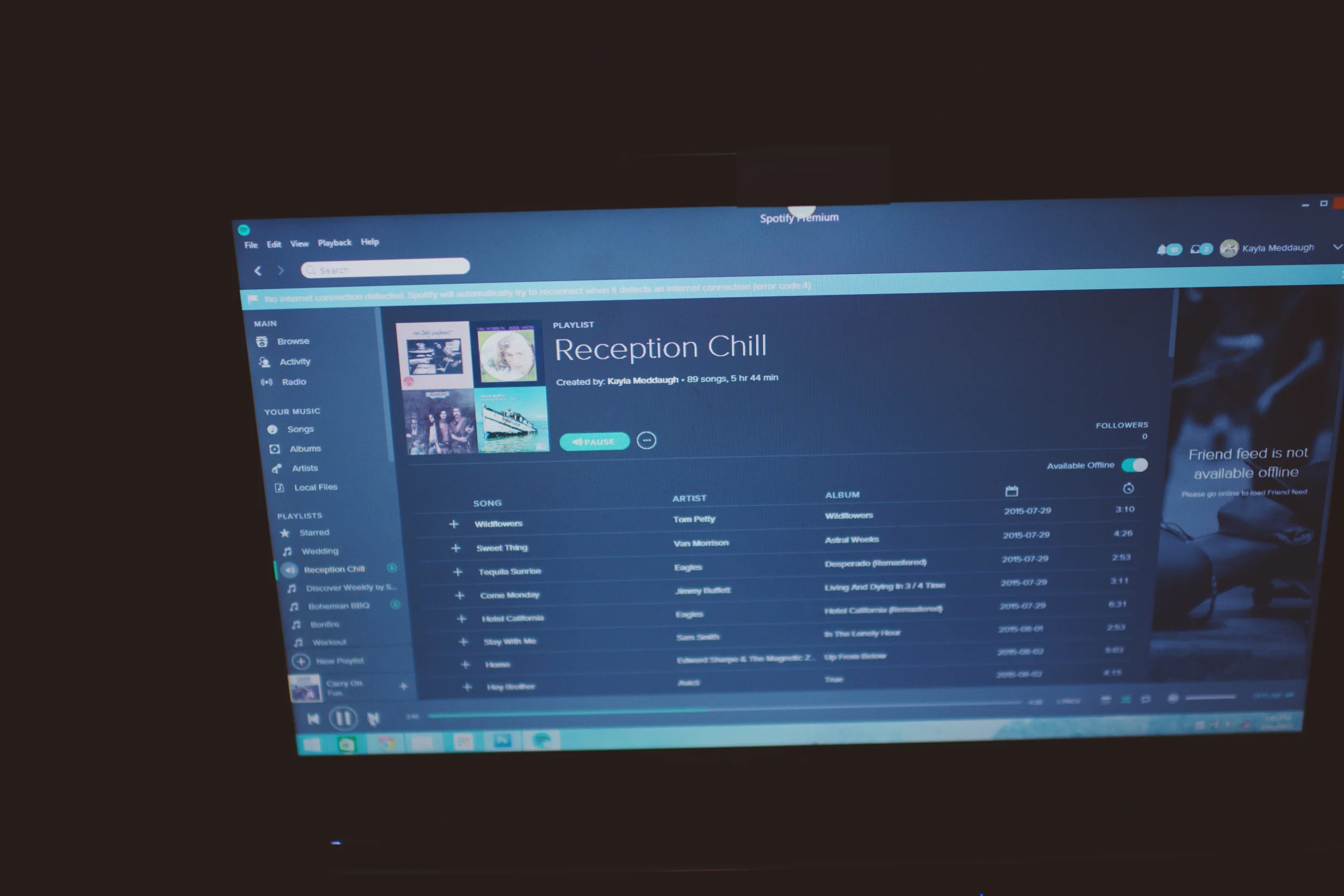Viewport: 1344px width, 896px height.
Task: Open the Astral Weeks album link
Action: pyautogui.click(x=852, y=540)
